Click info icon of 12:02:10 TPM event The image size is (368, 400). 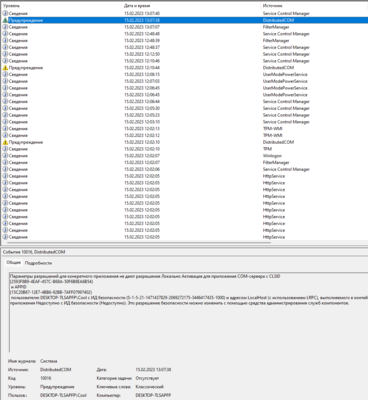pos(5,149)
